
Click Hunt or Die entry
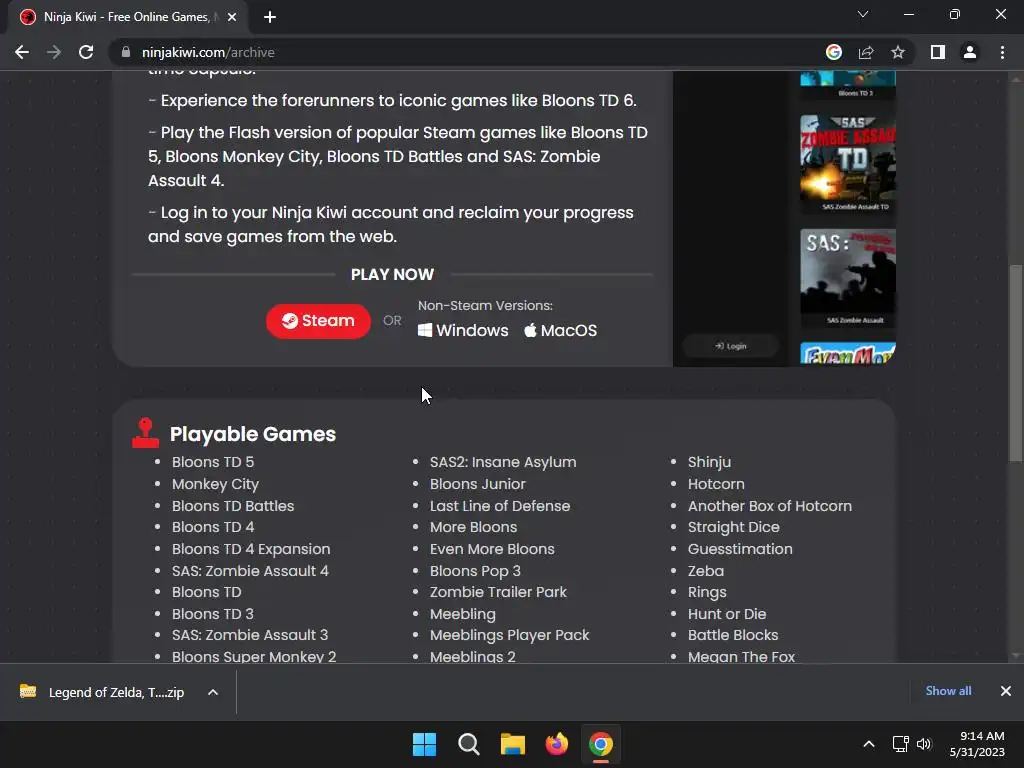coord(727,614)
